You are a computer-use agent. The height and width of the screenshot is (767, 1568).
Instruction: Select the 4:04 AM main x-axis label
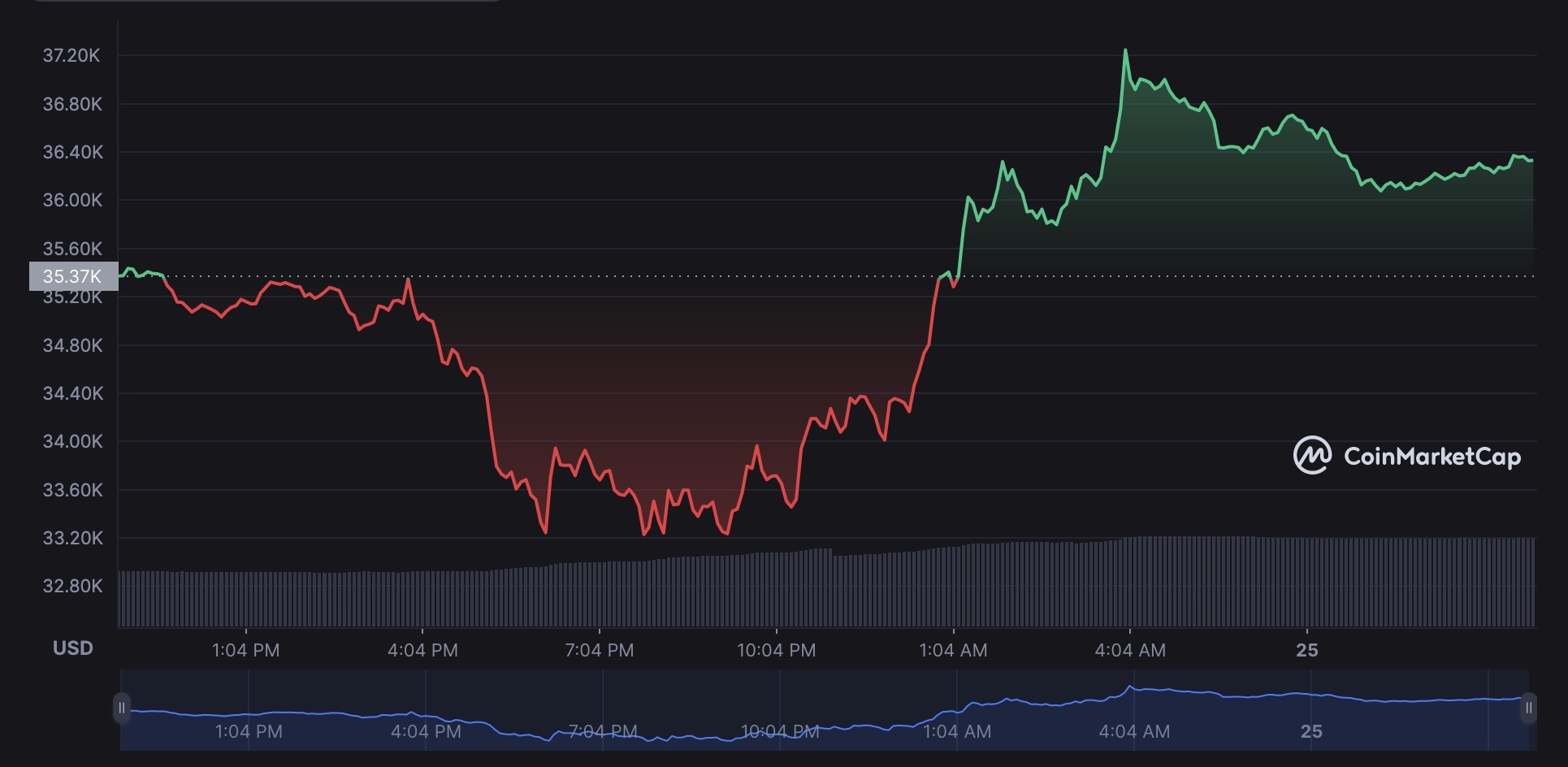click(x=1129, y=650)
